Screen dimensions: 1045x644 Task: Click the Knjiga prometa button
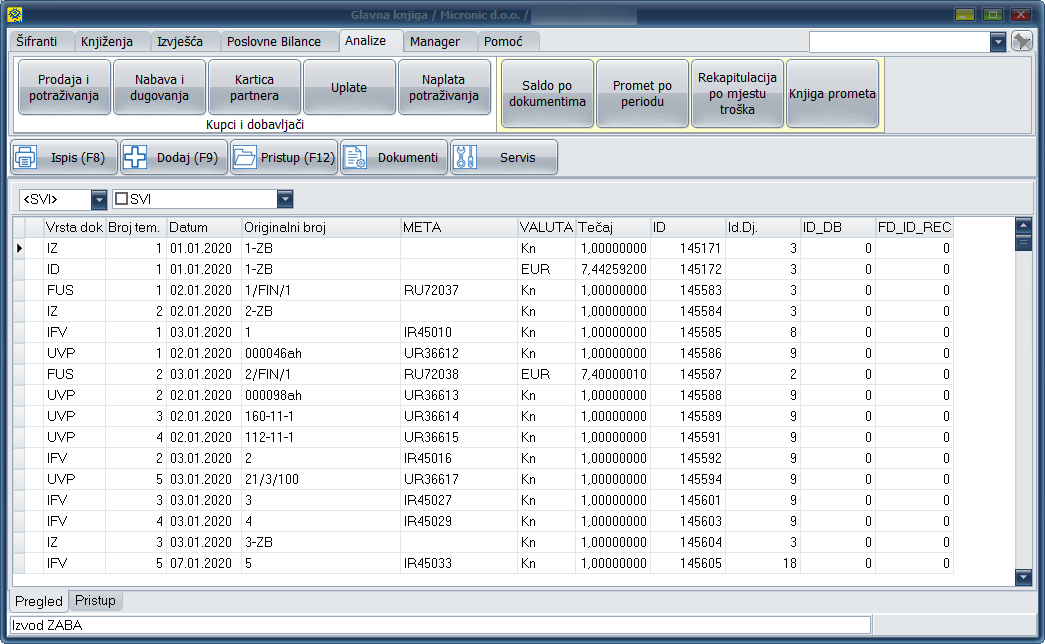(832, 94)
